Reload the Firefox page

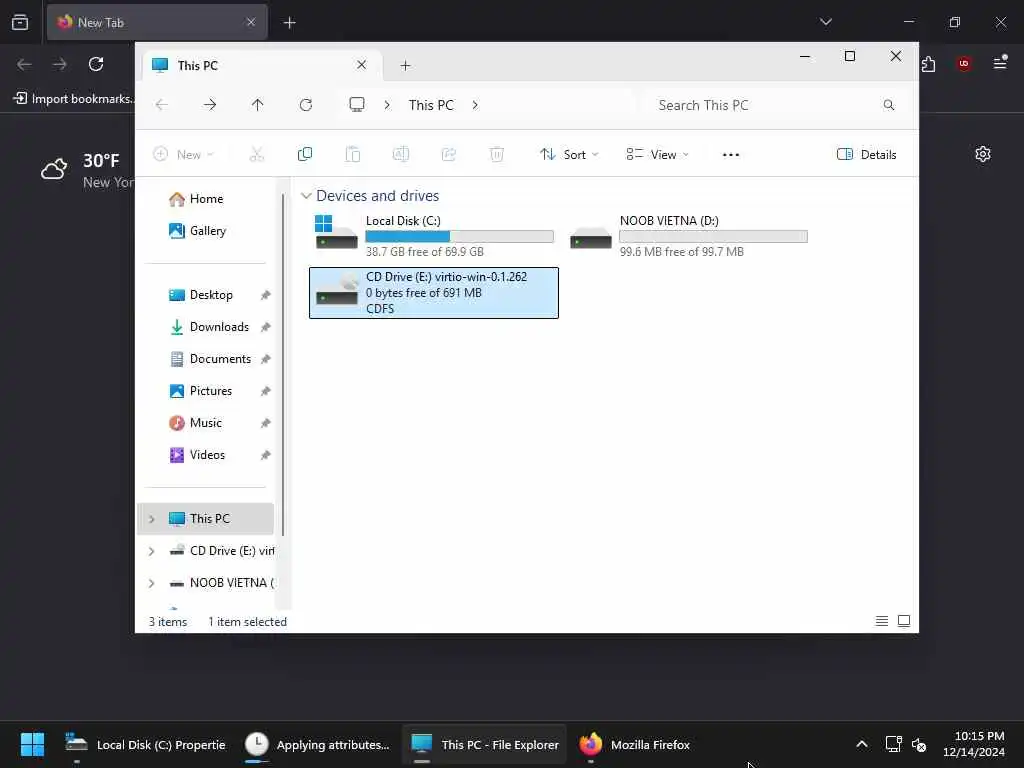96,64
